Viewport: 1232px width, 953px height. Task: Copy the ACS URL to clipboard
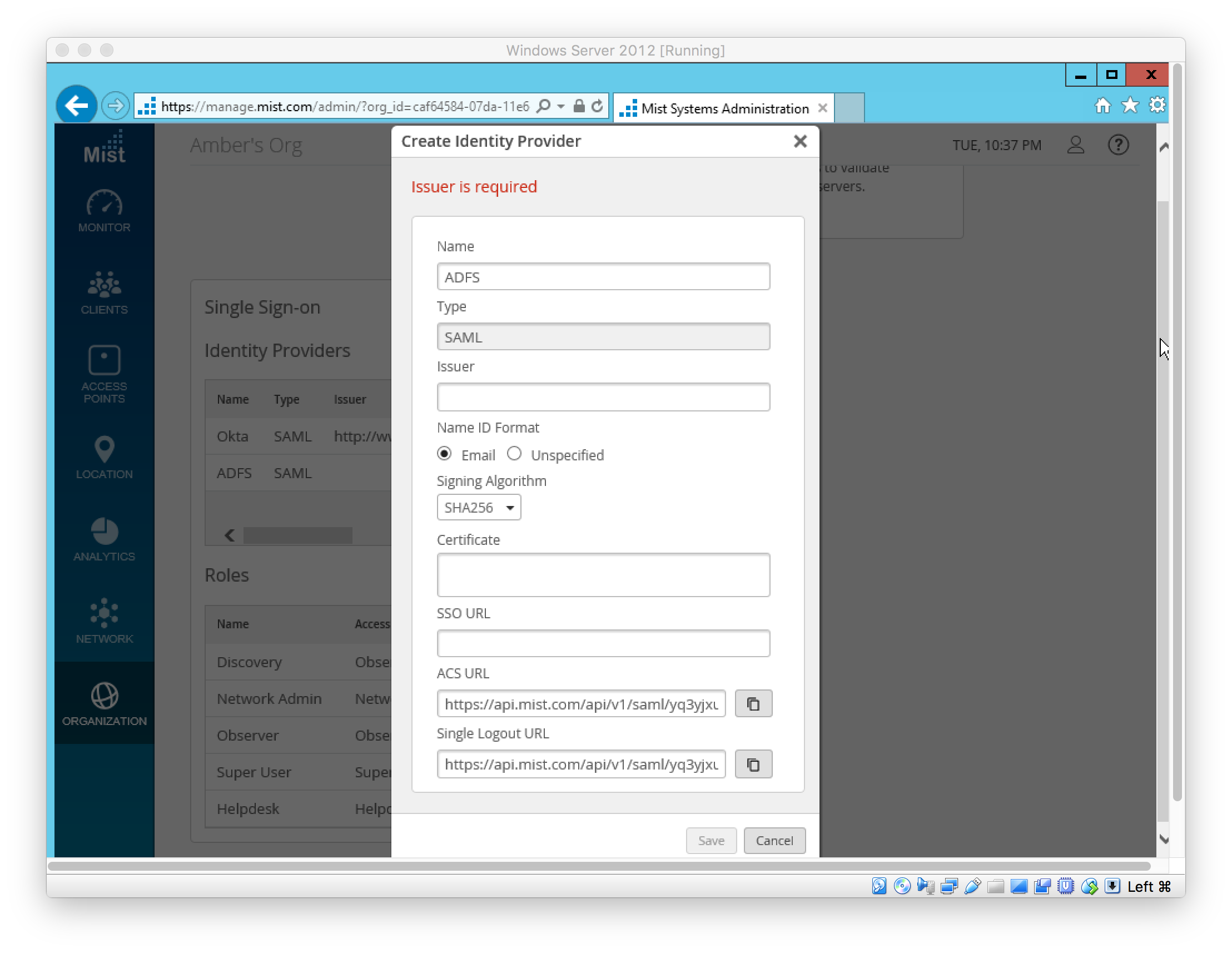(753, 703)
